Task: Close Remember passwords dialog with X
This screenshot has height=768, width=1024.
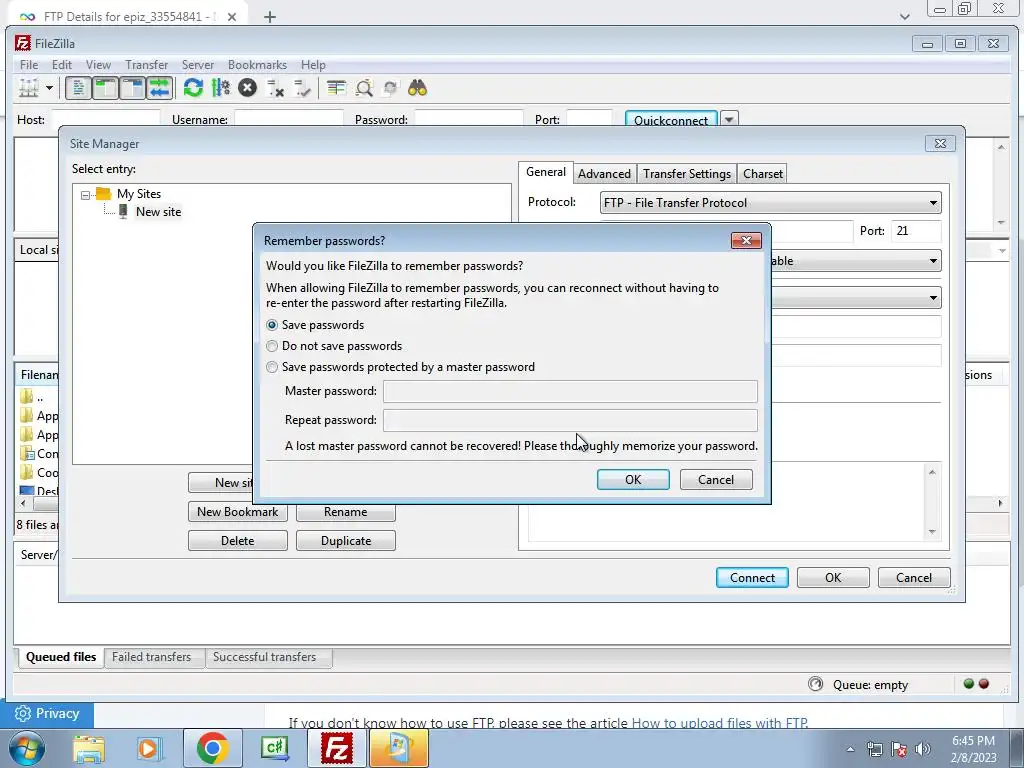Action: pyautogui.click(x=746, y=240)
